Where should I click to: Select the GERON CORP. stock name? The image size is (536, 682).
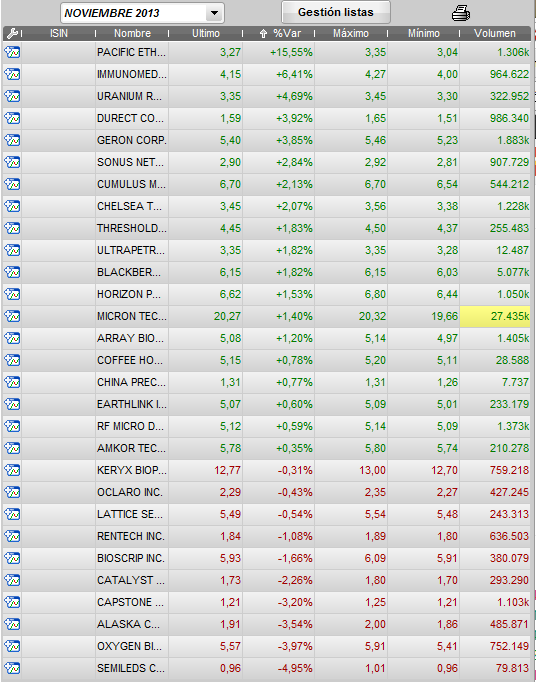[x=132, y=140]
